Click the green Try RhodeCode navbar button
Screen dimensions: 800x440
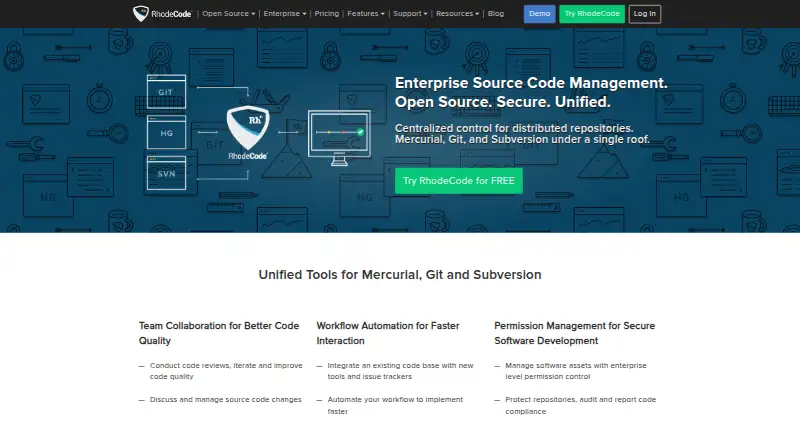coord(592,14)
